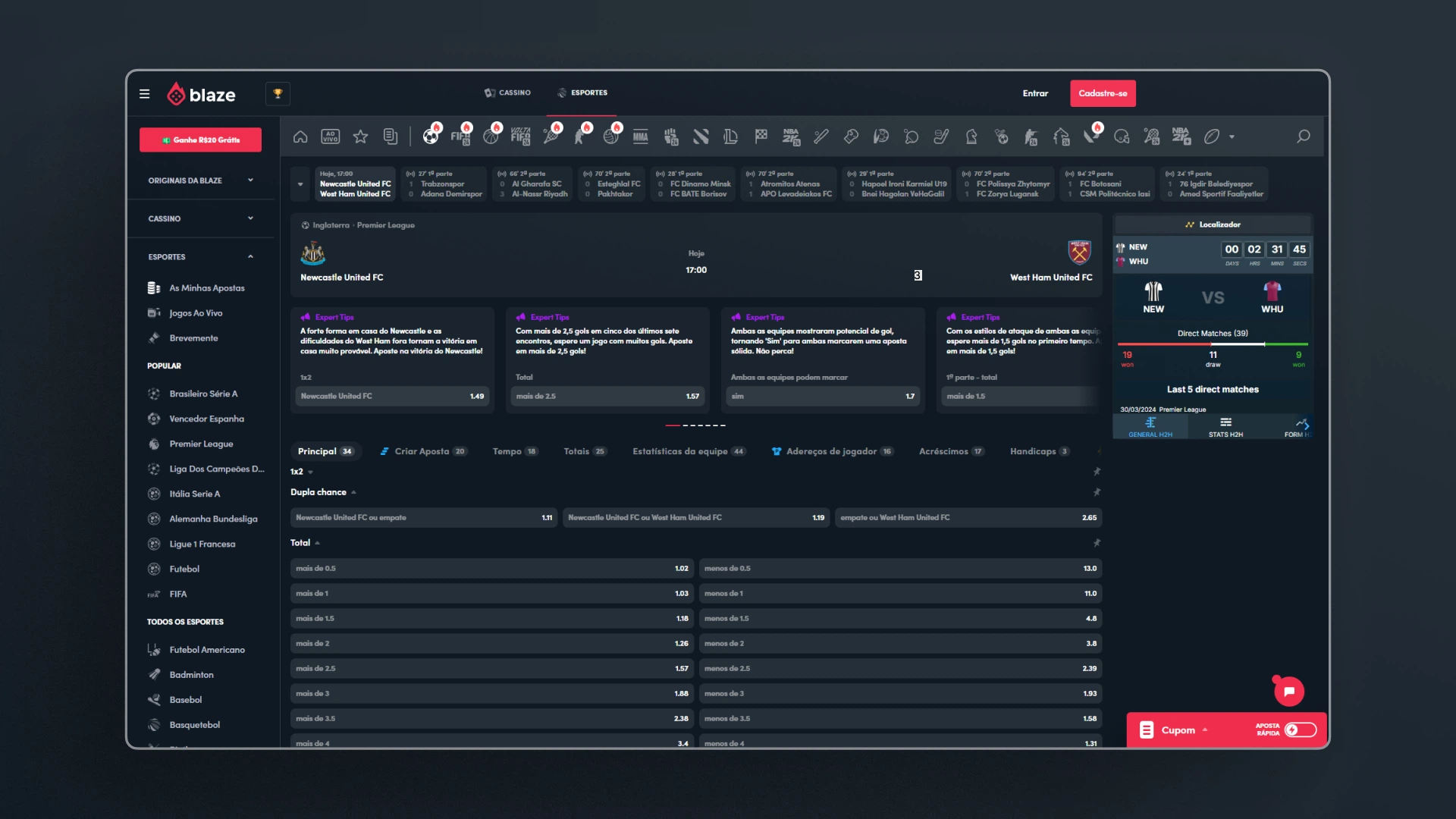The width and height of the screenshot is (1456, 819).
Task: Switch to the Esportes top tab
Action: click(582, 93)
